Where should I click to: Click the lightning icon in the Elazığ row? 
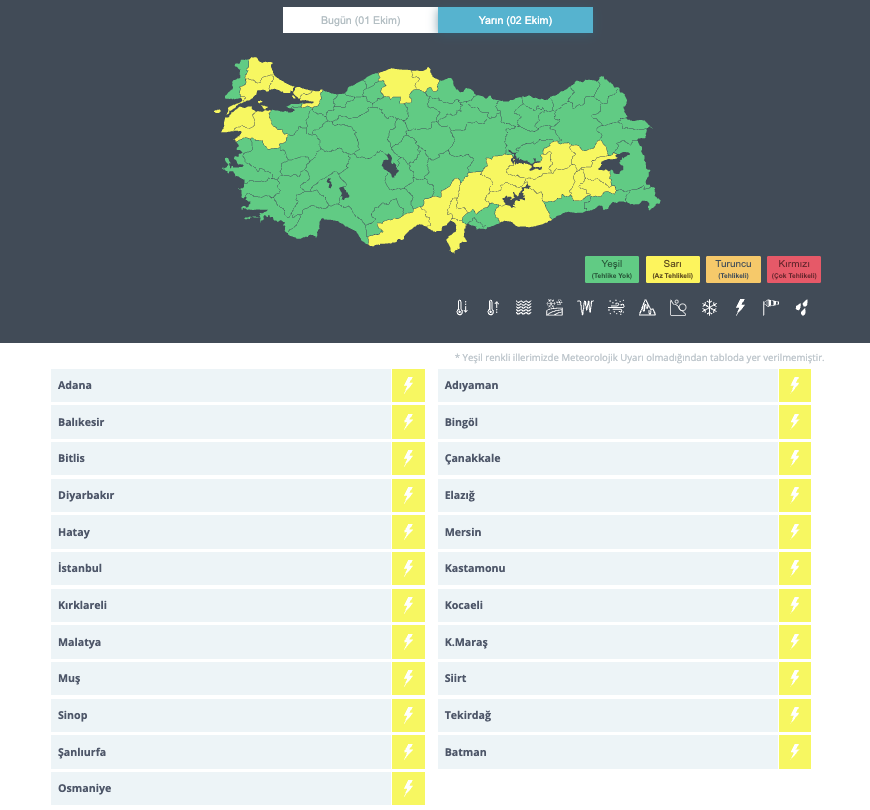pyautogui.click(x=795, y=495)
